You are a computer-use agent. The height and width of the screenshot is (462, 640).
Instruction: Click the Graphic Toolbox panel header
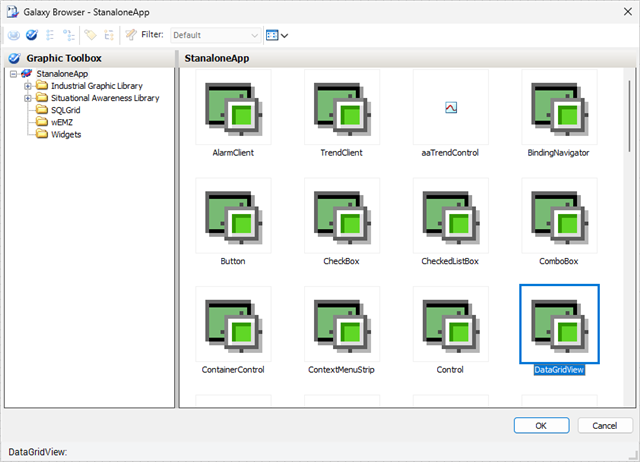point(89,58)
